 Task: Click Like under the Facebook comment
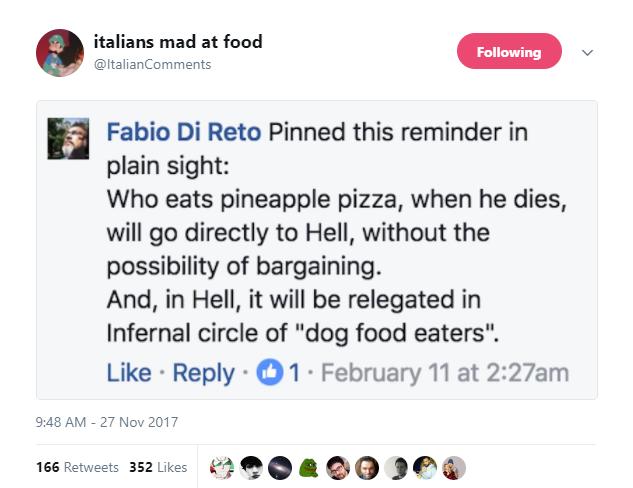pos(129,373)
